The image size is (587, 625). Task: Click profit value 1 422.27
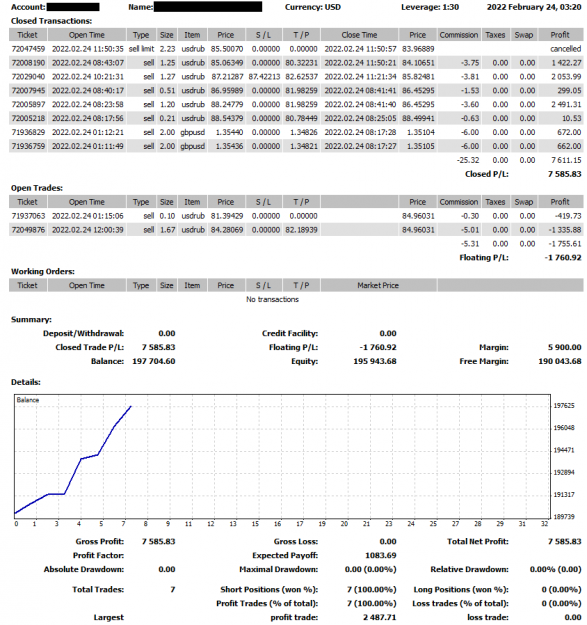click(x=566, y=63)
